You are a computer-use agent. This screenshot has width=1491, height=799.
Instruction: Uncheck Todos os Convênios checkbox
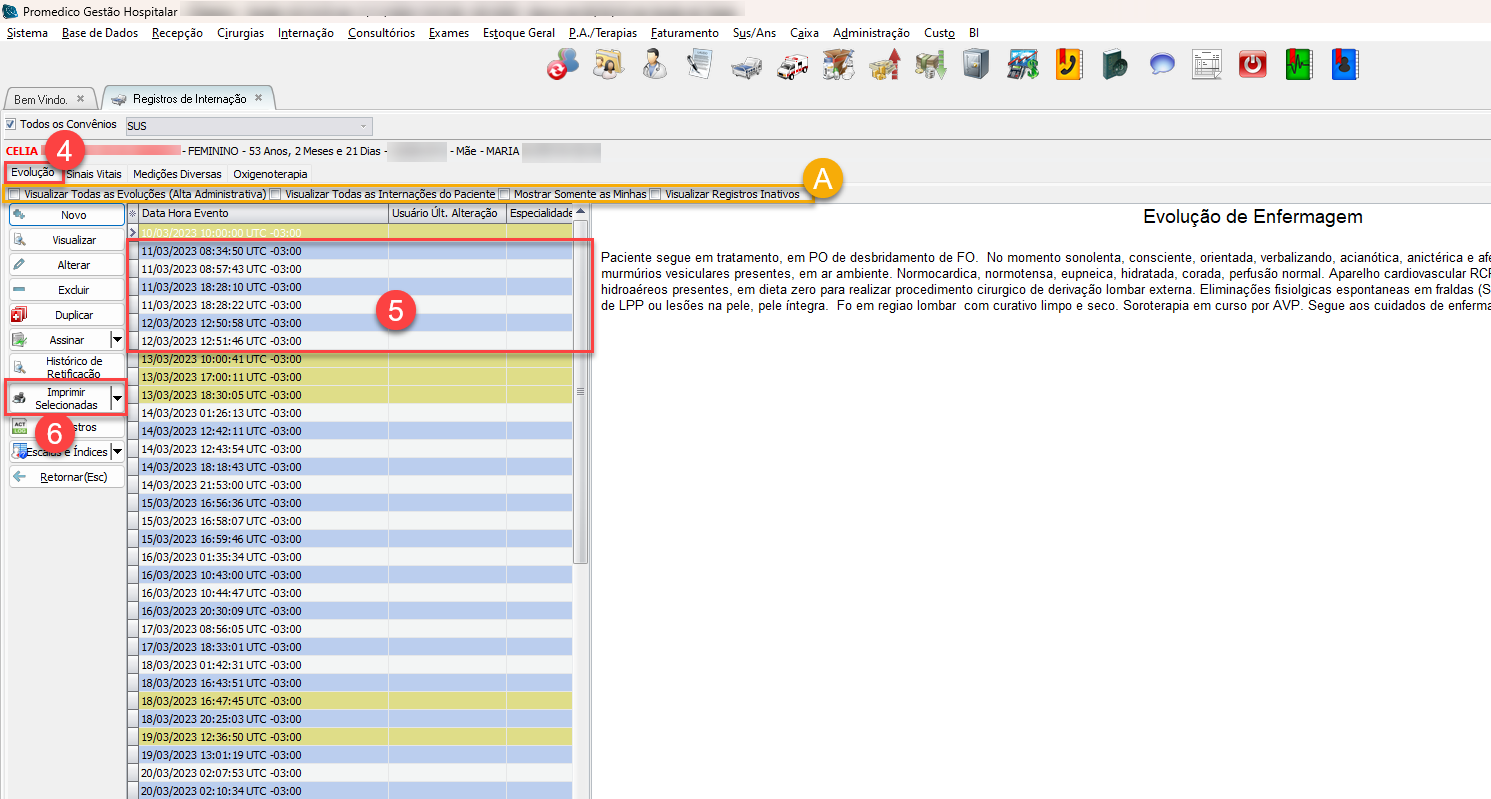pyautogui.click(x=11, y=125)
